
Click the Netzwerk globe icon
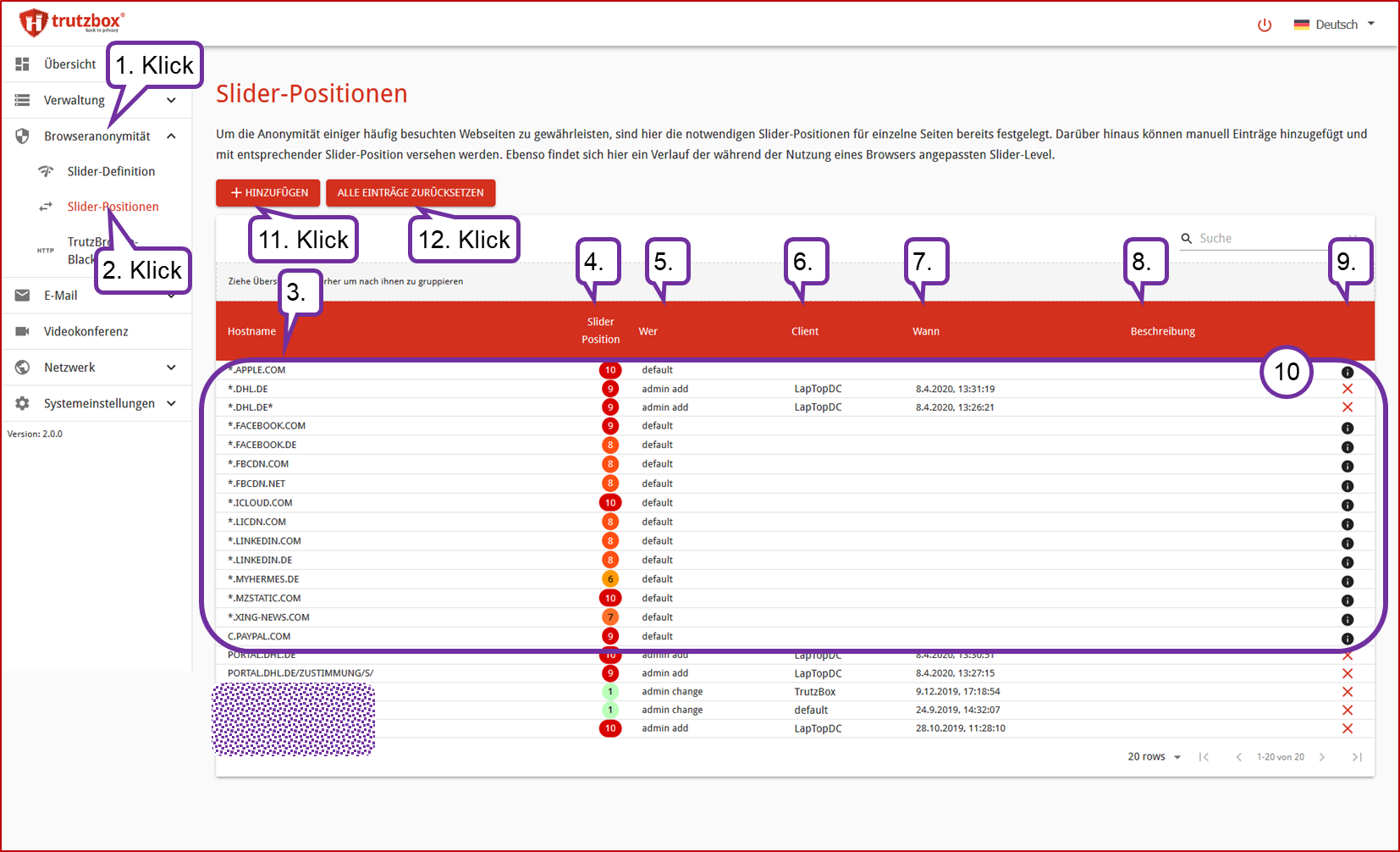point(23,368)
